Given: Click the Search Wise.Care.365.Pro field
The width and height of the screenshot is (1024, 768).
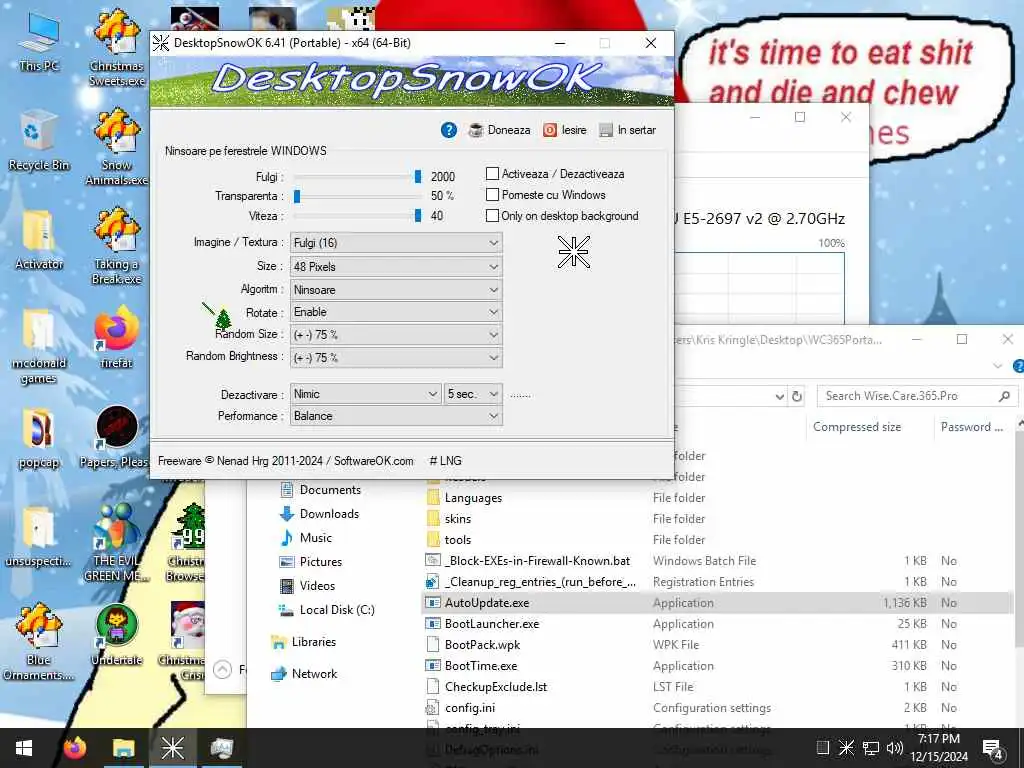Looking at the screenshot, I should 917,396.
